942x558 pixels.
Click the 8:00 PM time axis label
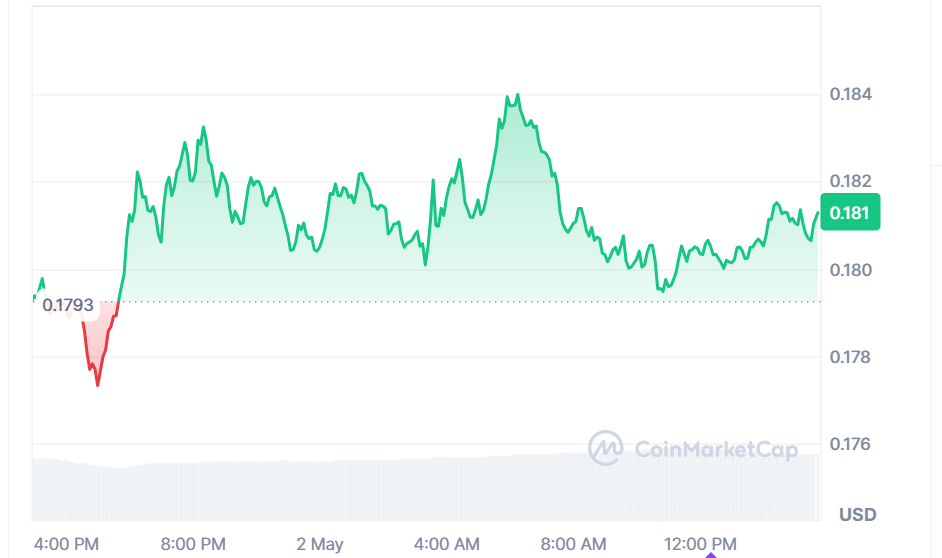point(193,544)
